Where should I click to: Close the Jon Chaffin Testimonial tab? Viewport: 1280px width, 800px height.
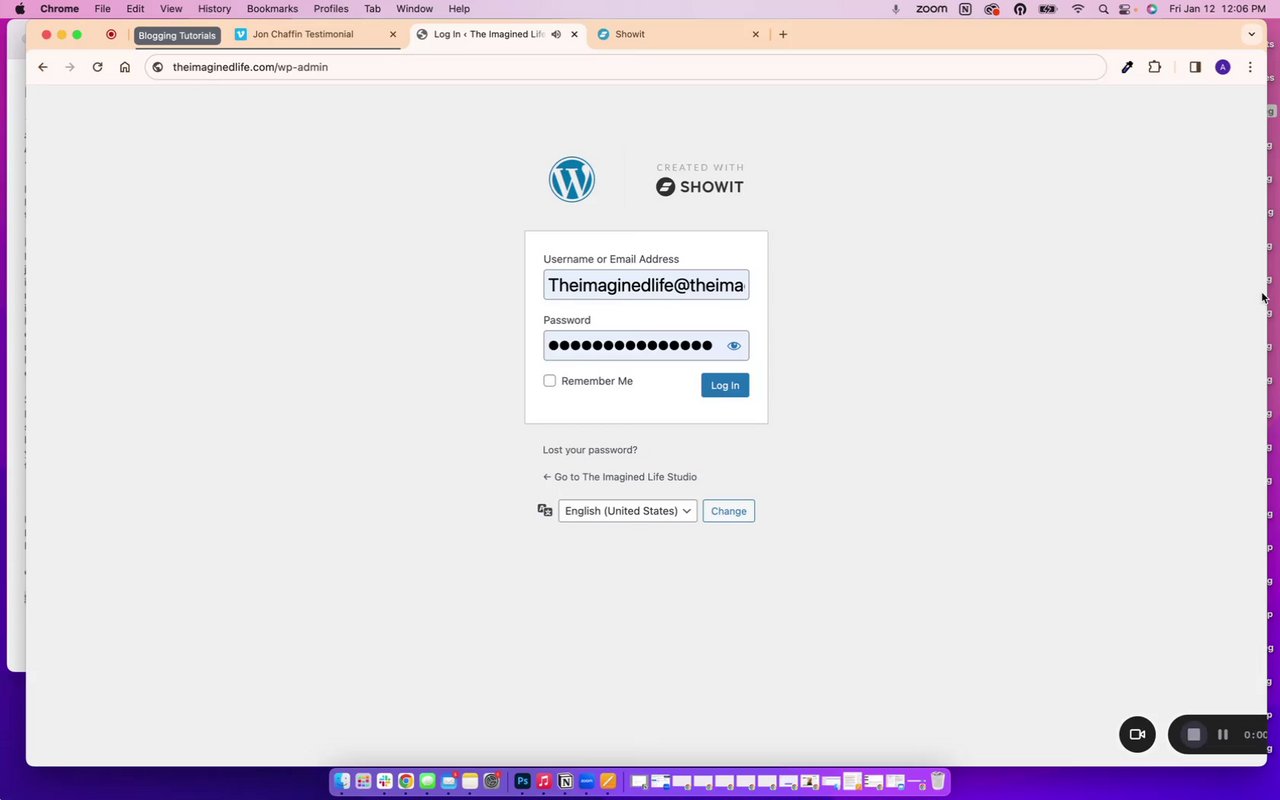coord(393,34)
